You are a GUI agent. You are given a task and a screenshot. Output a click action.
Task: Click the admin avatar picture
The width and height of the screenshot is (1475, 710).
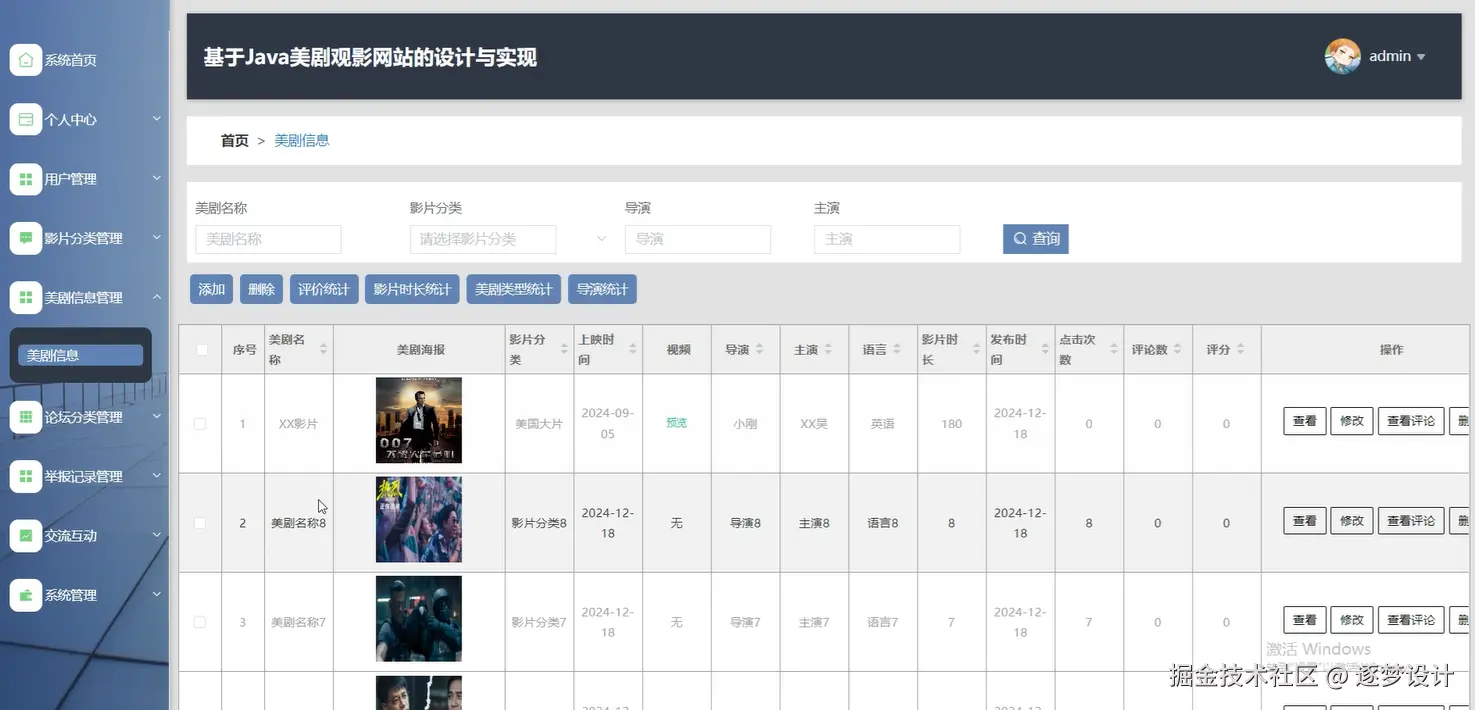[x=1342, y=56]
